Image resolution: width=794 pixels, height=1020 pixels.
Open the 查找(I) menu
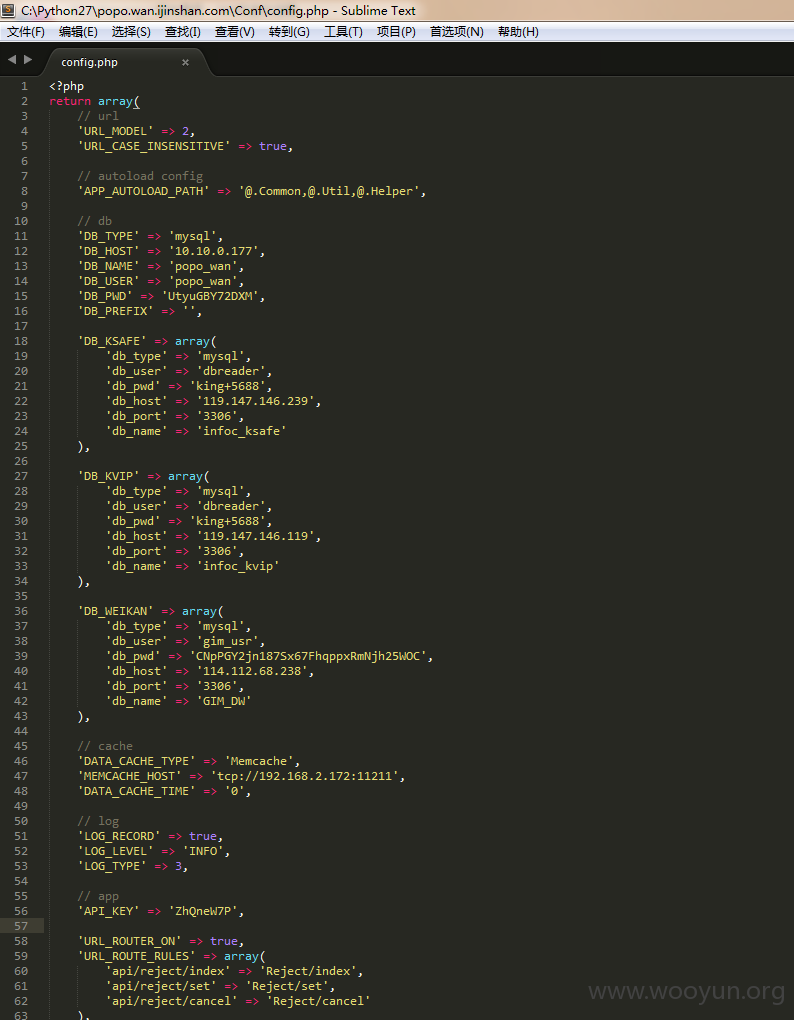(183, 32)
